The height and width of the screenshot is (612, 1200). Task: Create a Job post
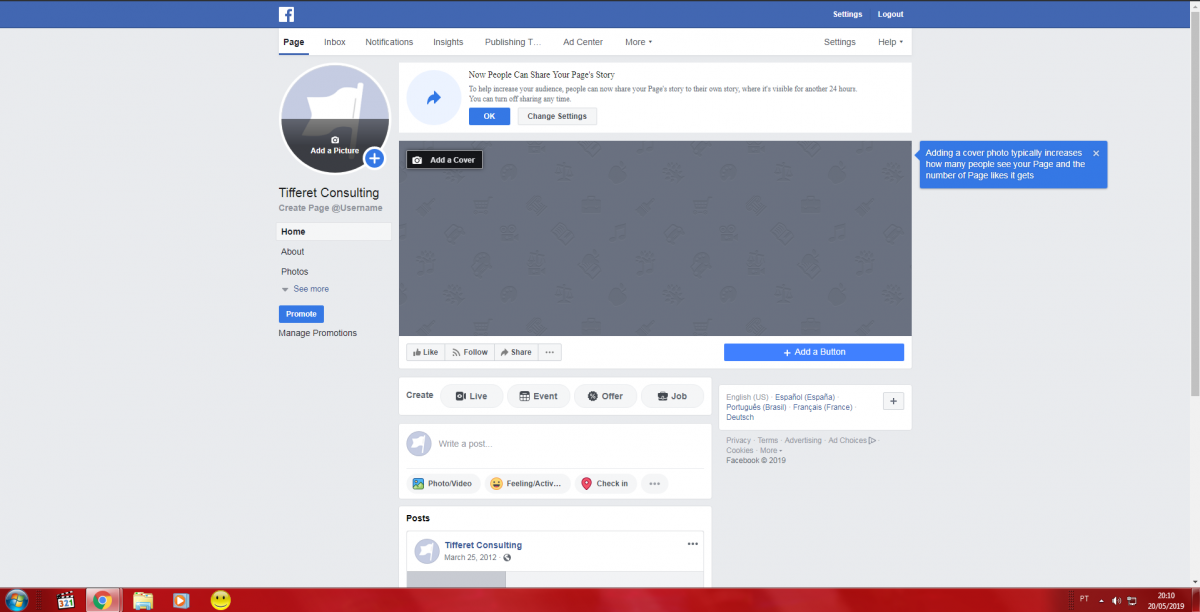(x=672, y=396)
